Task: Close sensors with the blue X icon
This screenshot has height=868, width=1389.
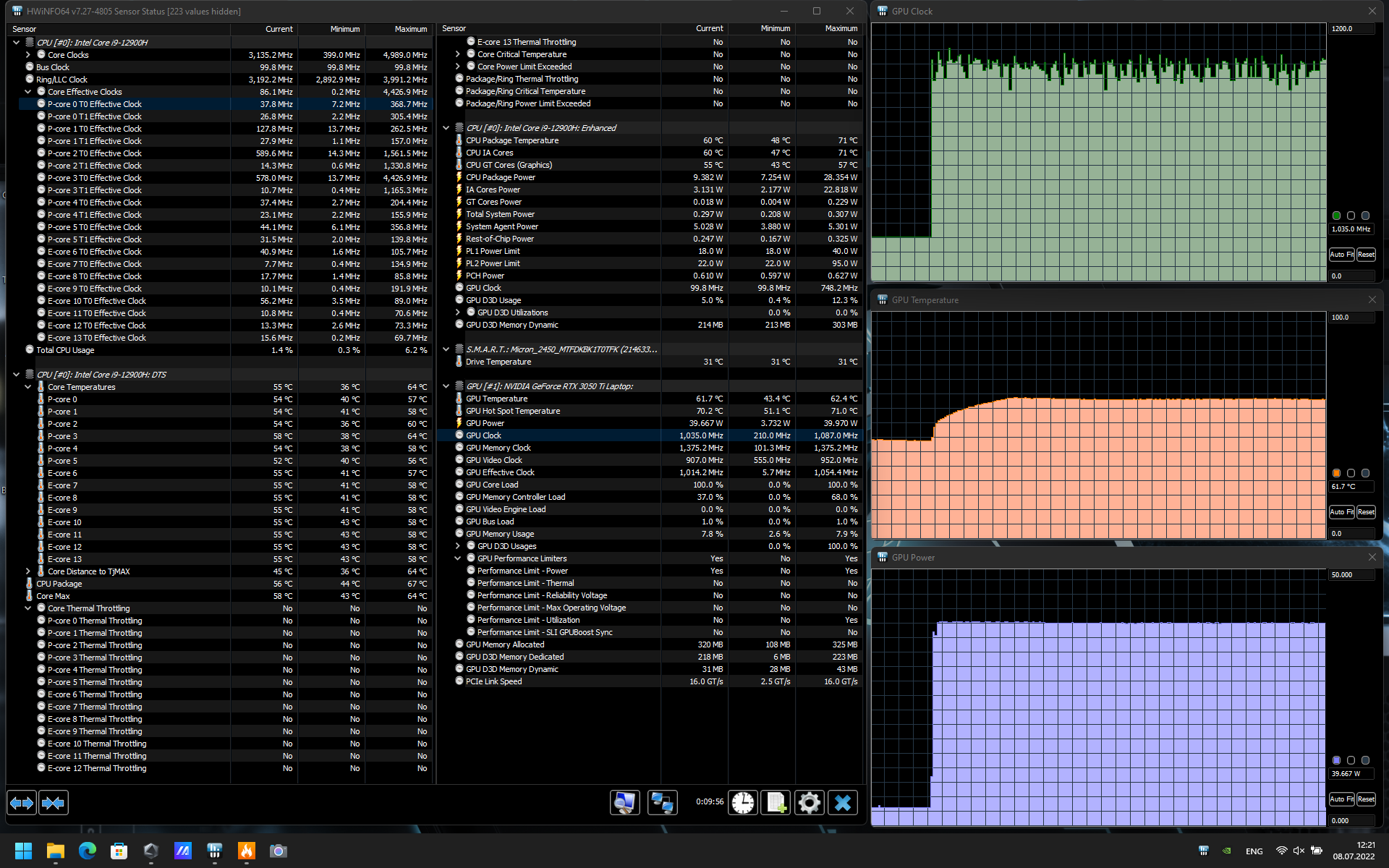Action: (x=843, y=802)
